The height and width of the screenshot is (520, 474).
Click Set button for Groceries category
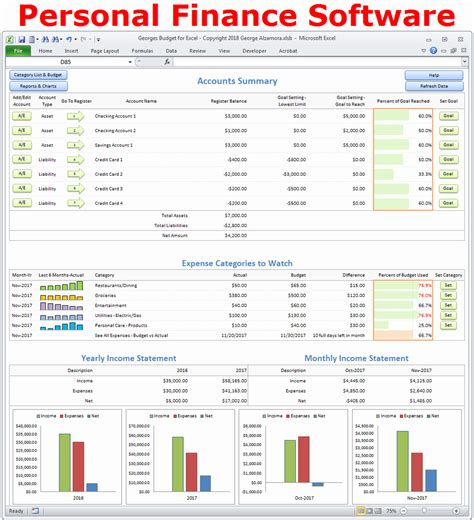pos(448,295)
